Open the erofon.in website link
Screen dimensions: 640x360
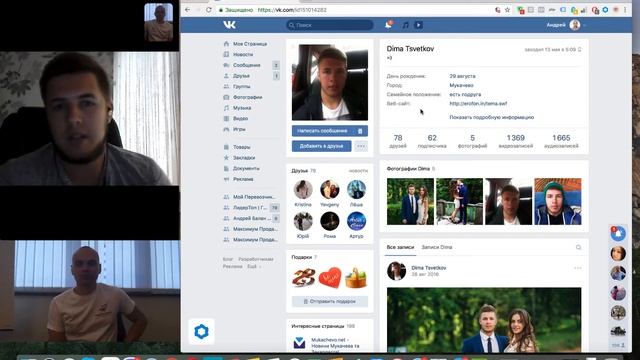click(x=478, y=104)
